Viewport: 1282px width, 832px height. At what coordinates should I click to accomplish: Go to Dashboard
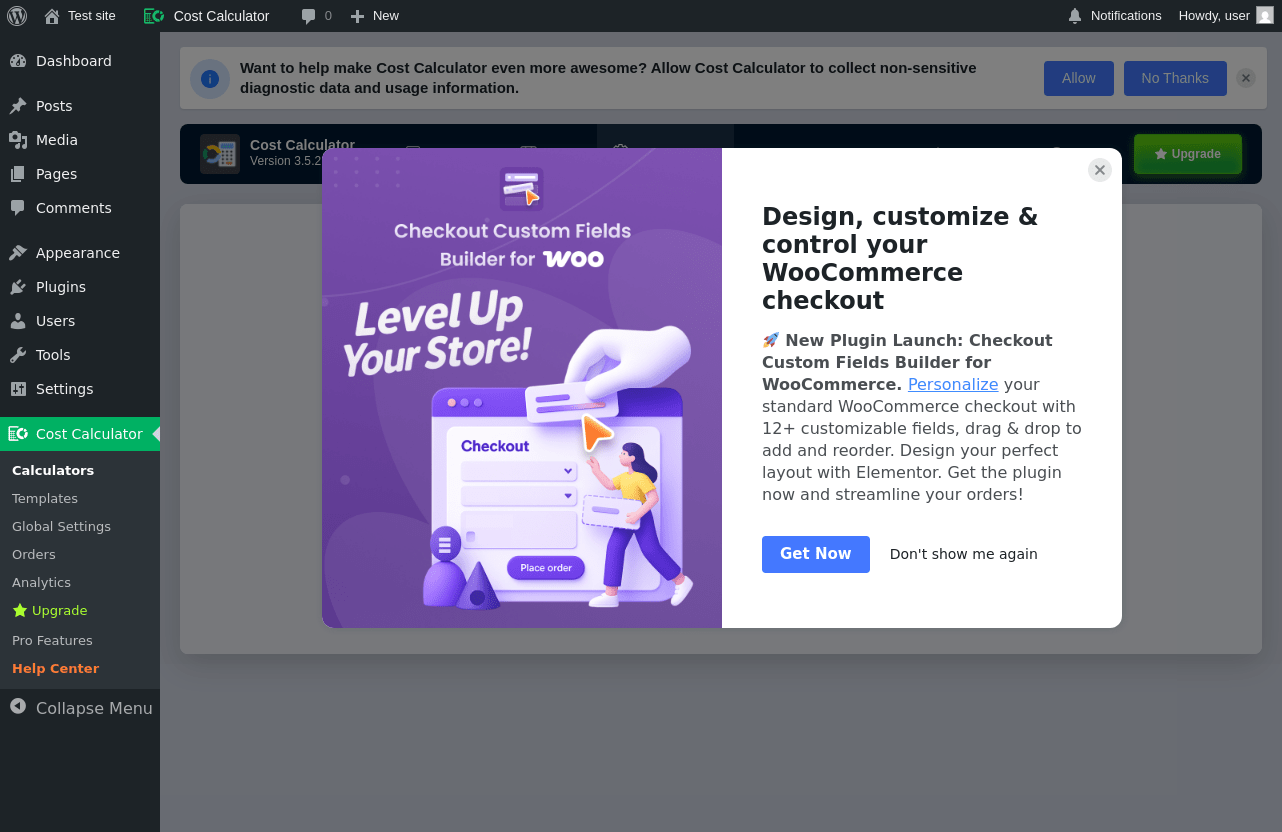[80, 61]
